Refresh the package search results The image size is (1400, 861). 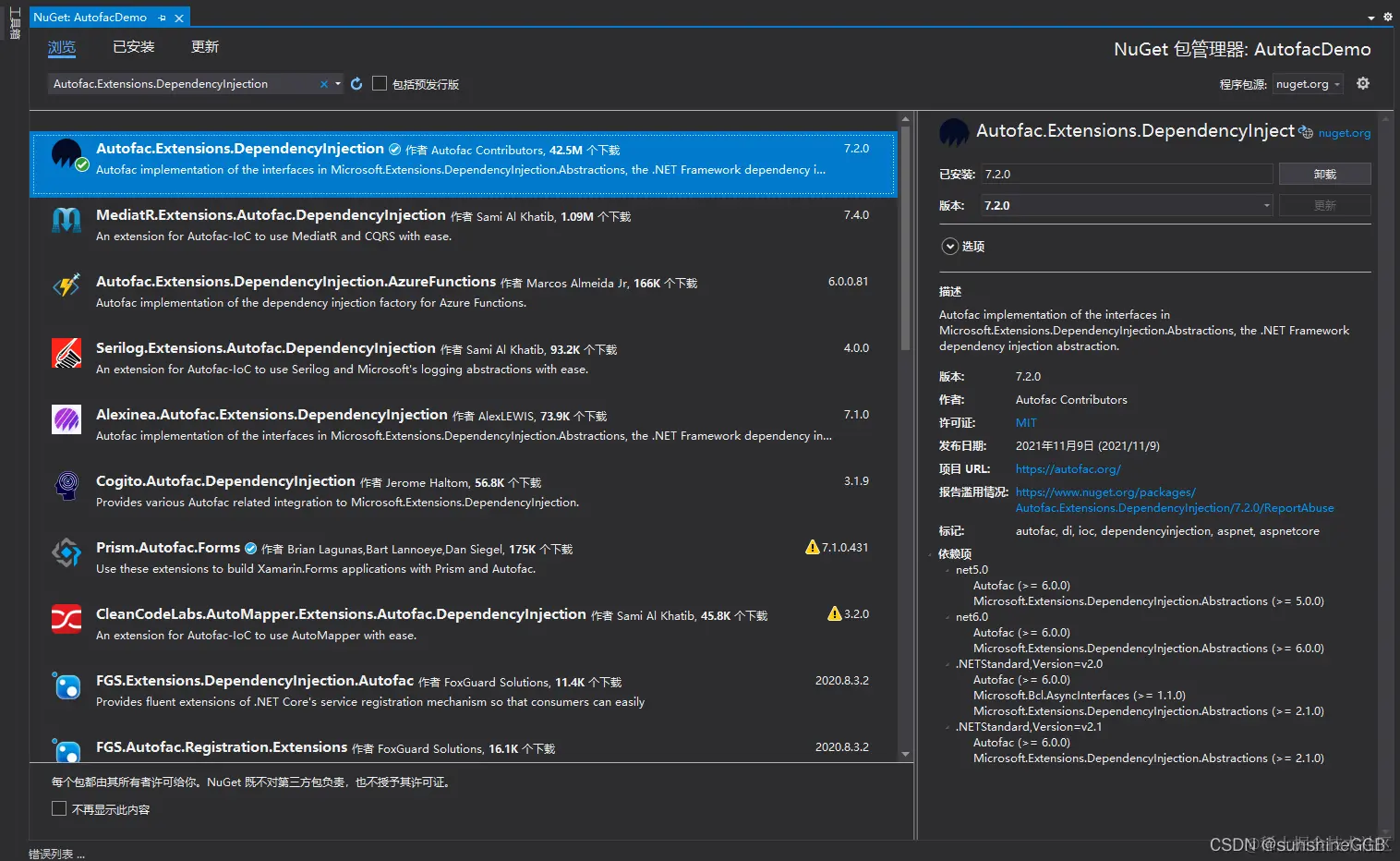pos(356,84)
